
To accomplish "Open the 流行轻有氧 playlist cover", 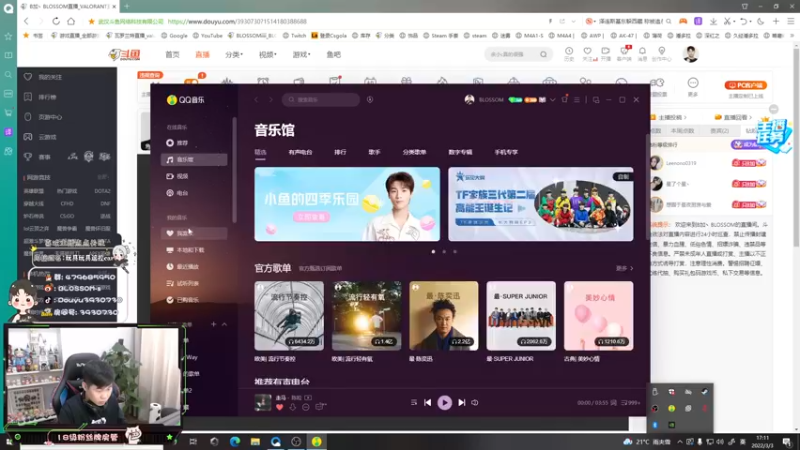I will click(366, 316).
